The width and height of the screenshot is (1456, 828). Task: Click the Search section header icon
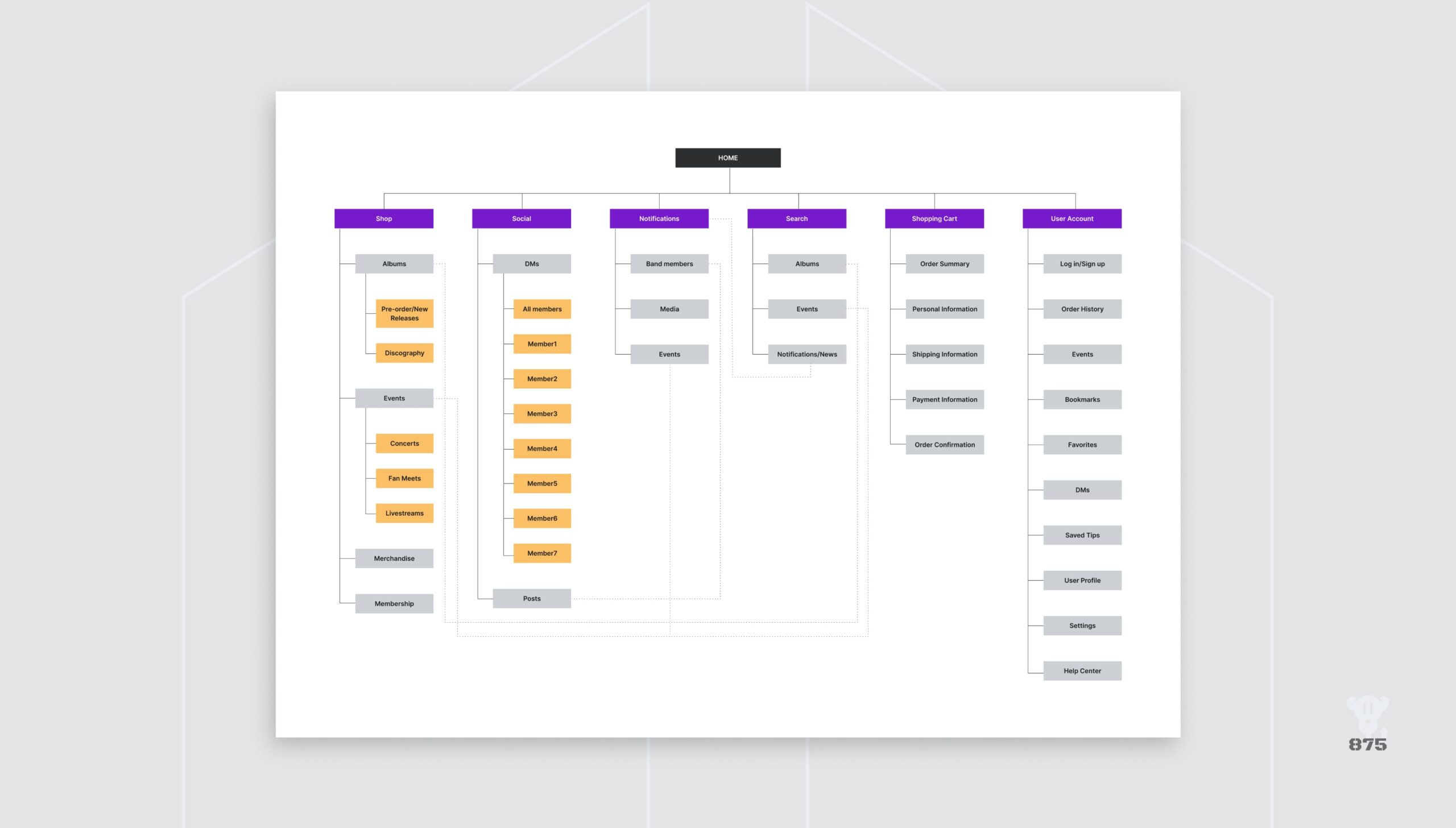point(796,218)
